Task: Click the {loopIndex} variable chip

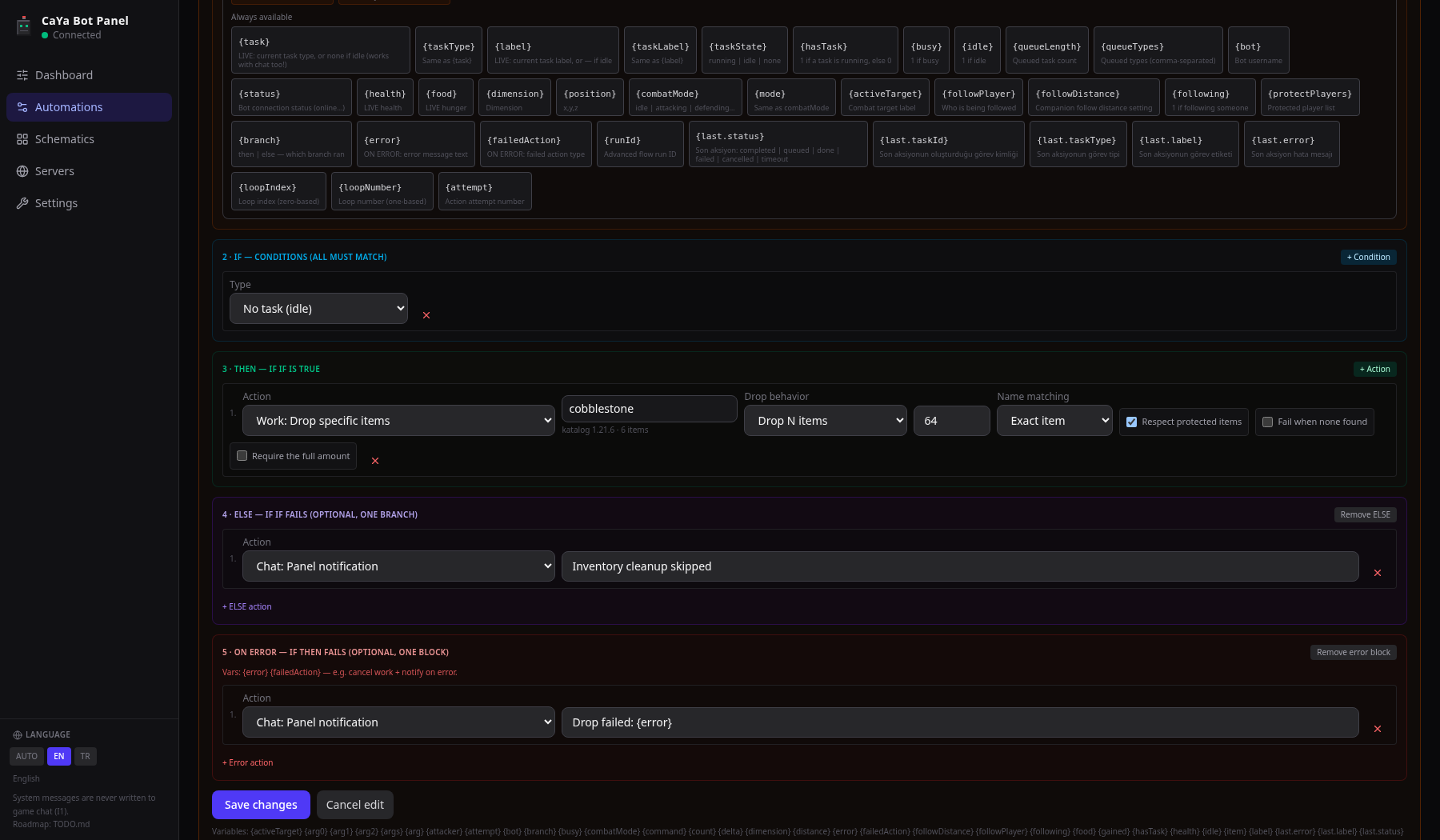Action: click(278, 192)
